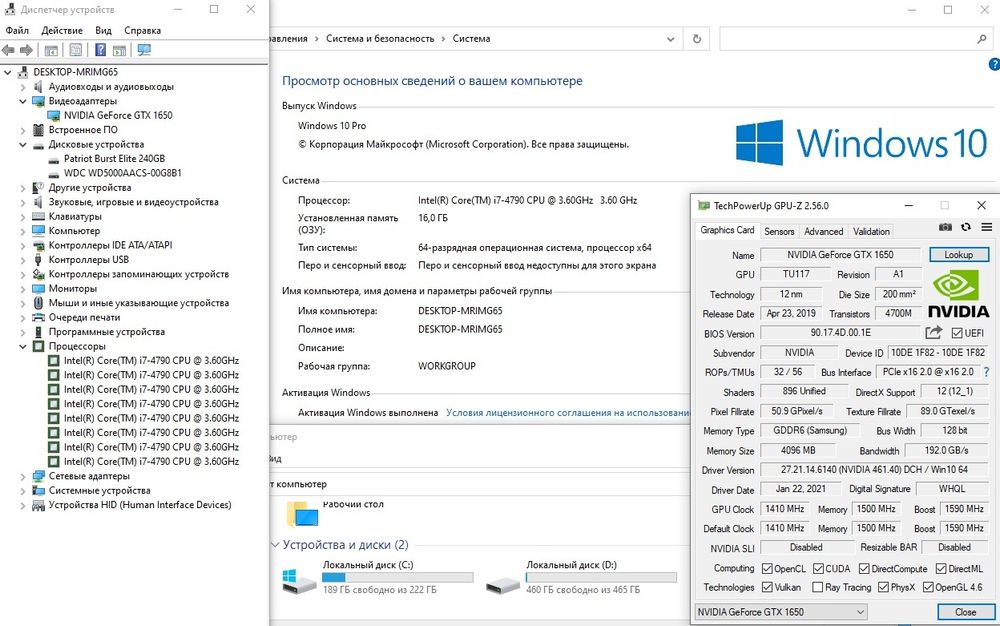The image size is (1000, 626).
Task: Open license agreement terms link
Action: (x=568, y=412)
